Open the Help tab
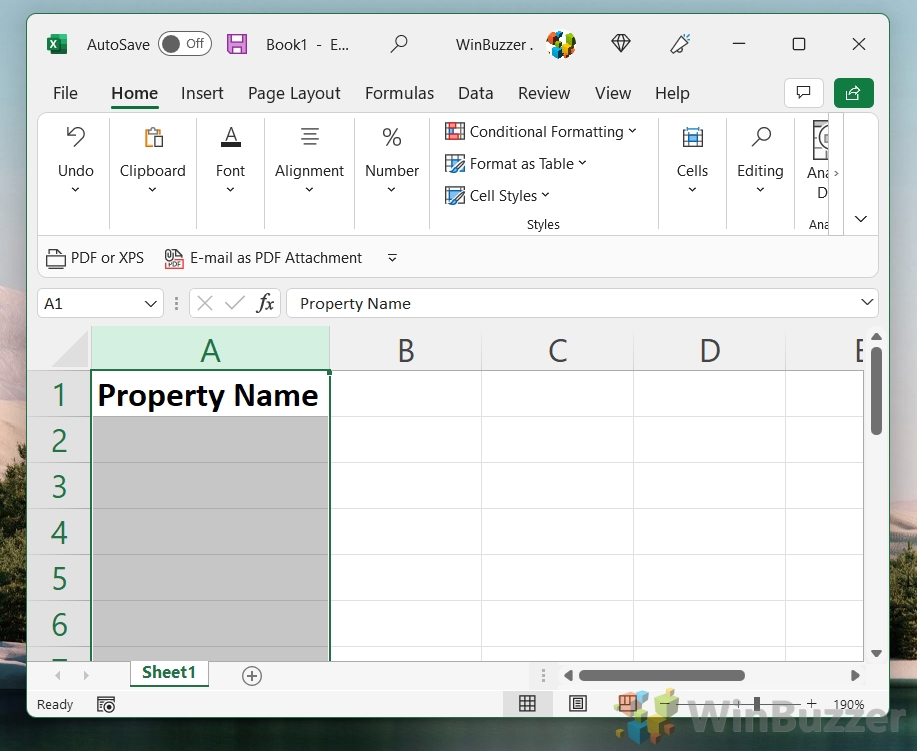The image size is (917, 751). (x=672, y=93)
